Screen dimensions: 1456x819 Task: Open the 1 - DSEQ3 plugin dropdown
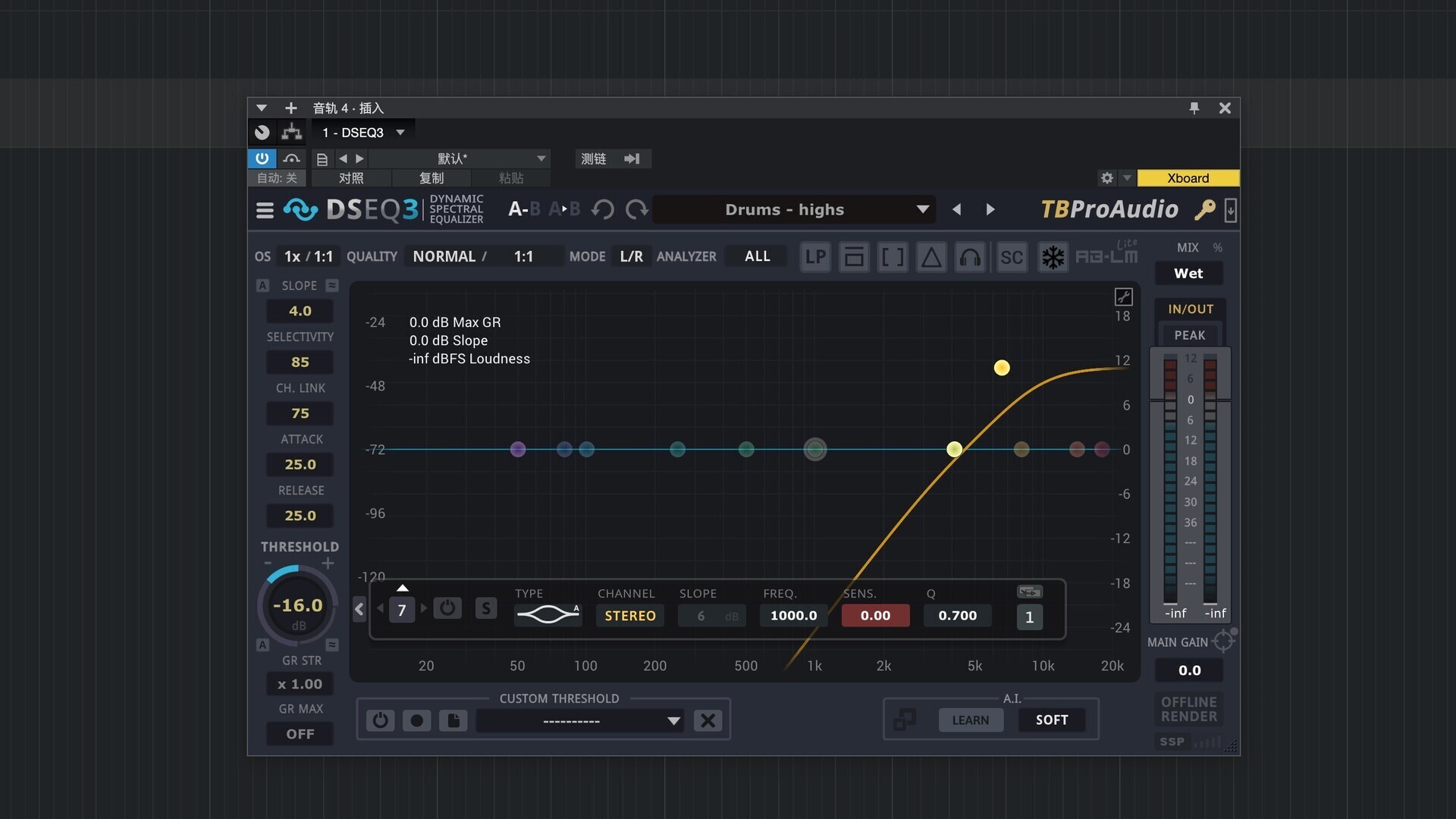(x=363, y=133)
